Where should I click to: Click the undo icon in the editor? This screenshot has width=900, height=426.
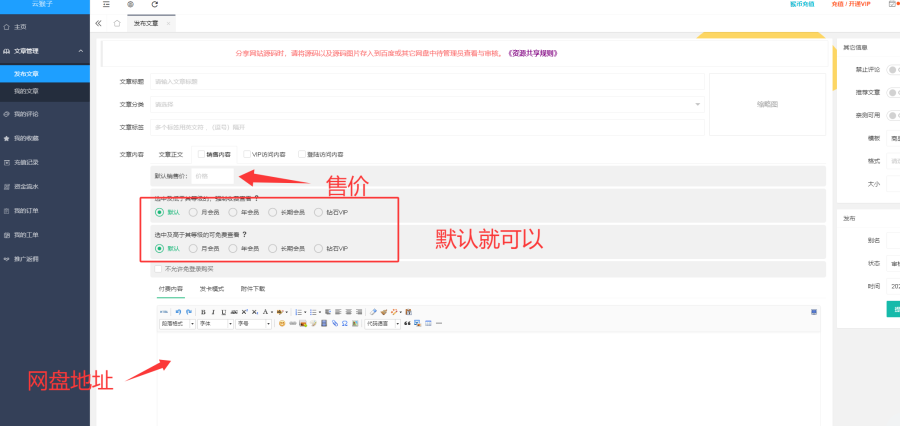coord(179,312)
